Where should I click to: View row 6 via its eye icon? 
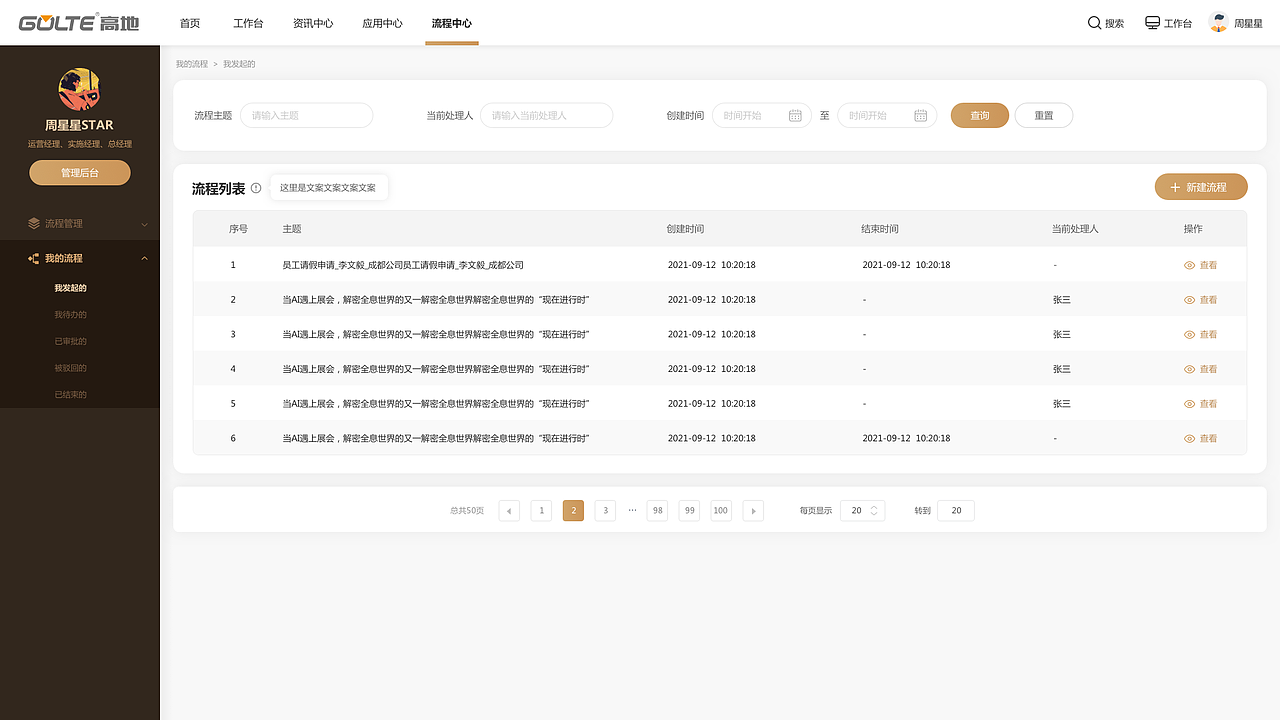1190,439
